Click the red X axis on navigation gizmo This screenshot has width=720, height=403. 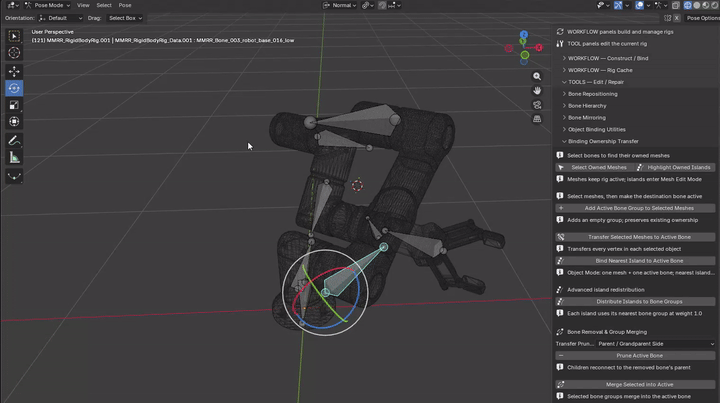539,47
